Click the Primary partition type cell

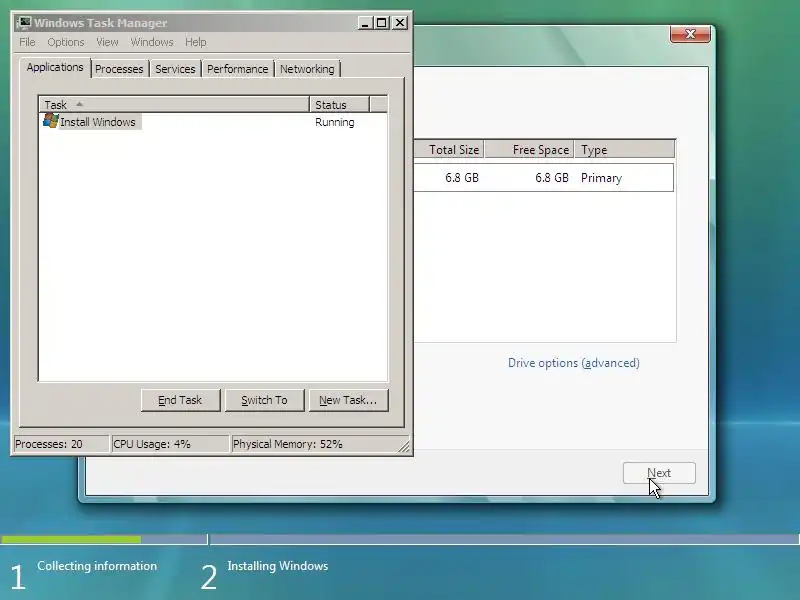tap(602, 178)
